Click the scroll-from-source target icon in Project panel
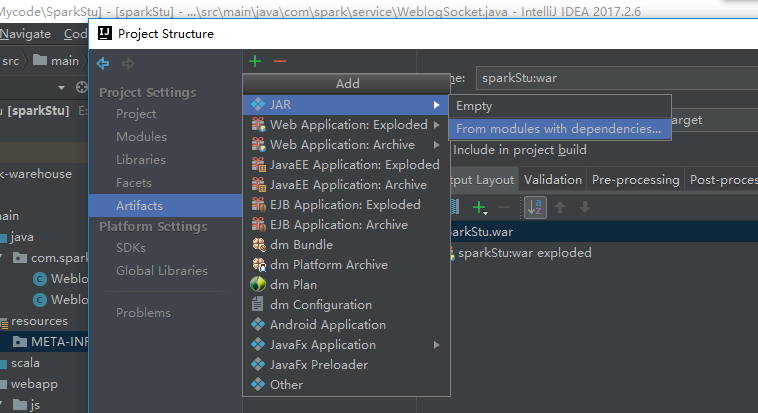The width and height of the screenshot is (758, 413). pos(82,87)
